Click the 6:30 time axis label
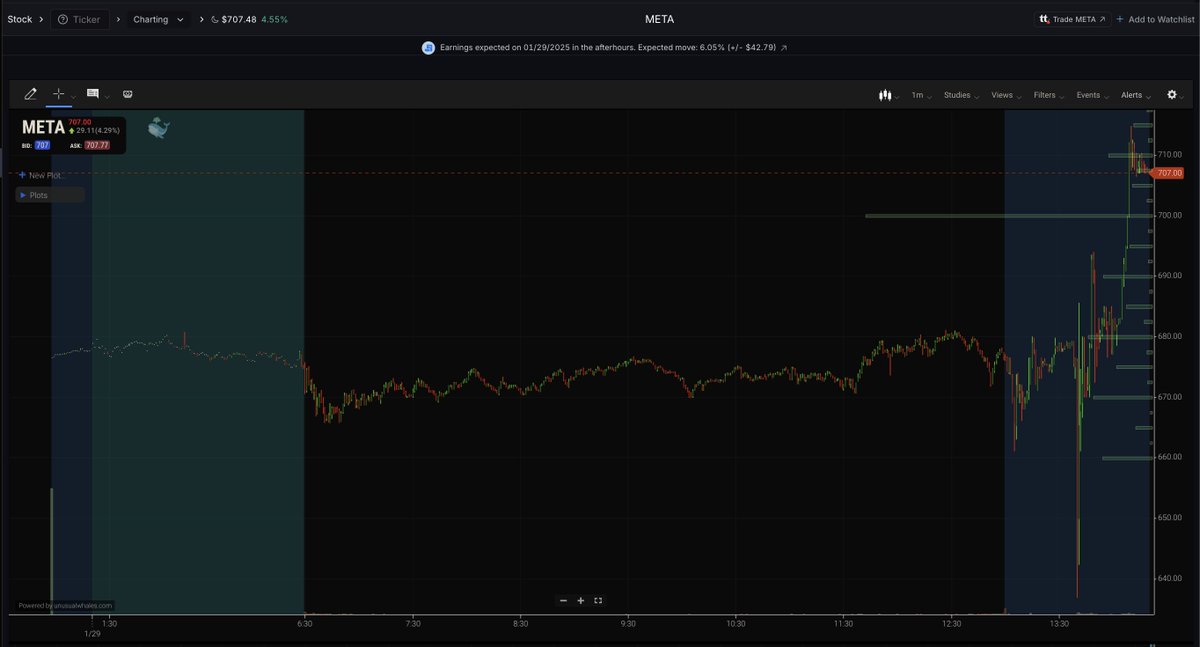The width and height of the screenshot is (1200, 647). 304,624
